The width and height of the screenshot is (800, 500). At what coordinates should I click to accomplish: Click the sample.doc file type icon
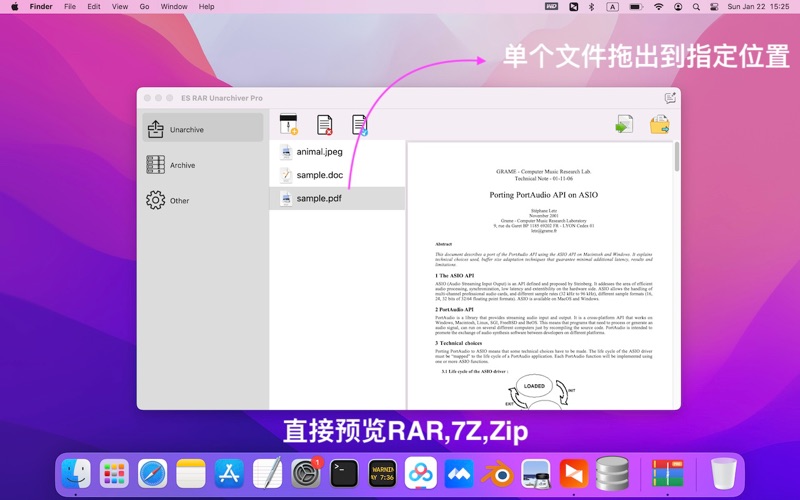286,175
